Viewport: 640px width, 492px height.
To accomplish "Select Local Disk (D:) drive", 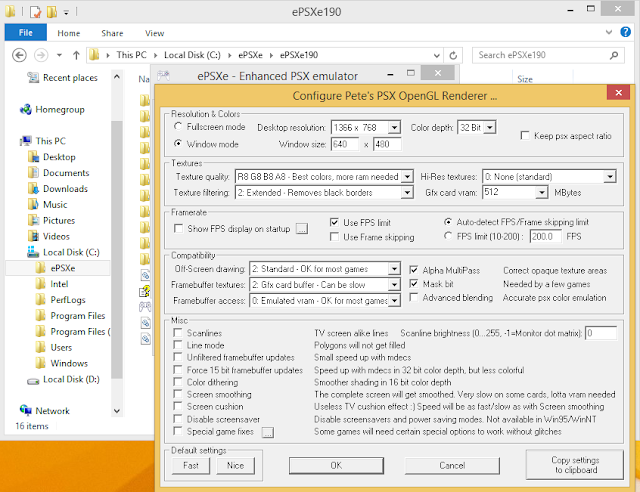I will point(70,379).
